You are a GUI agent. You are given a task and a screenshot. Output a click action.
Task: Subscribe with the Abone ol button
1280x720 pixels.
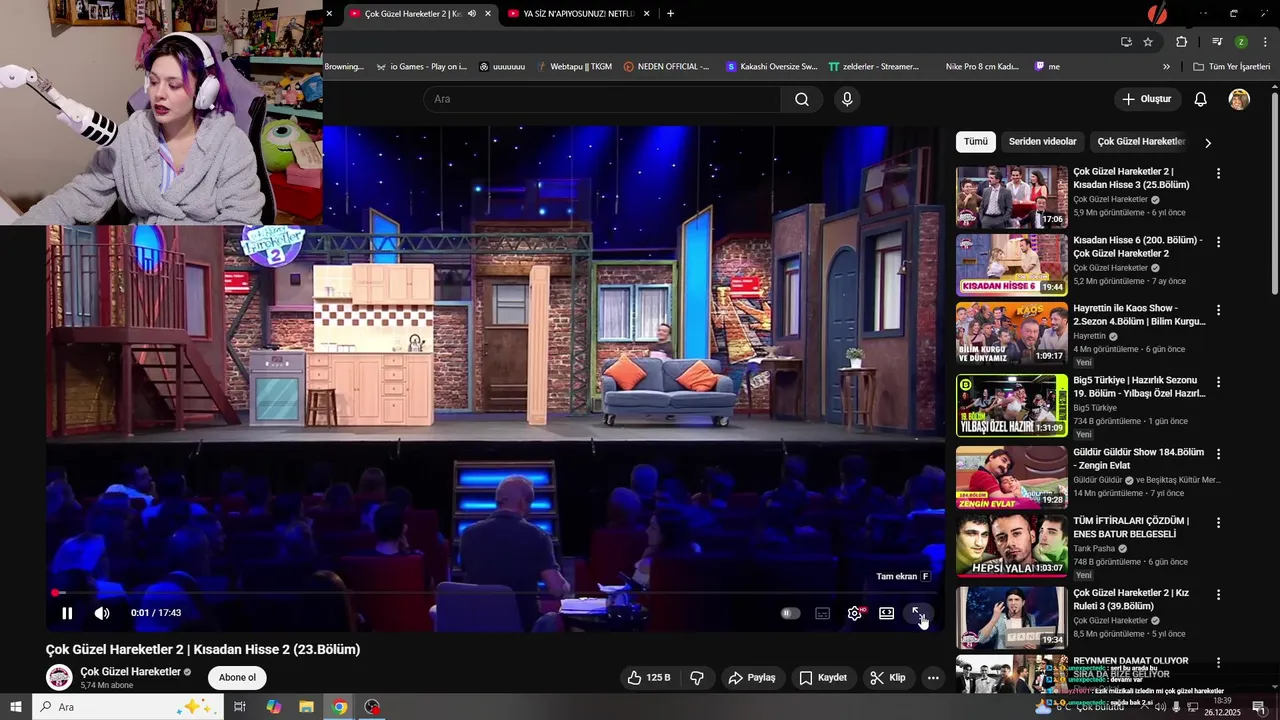point(237,678)
